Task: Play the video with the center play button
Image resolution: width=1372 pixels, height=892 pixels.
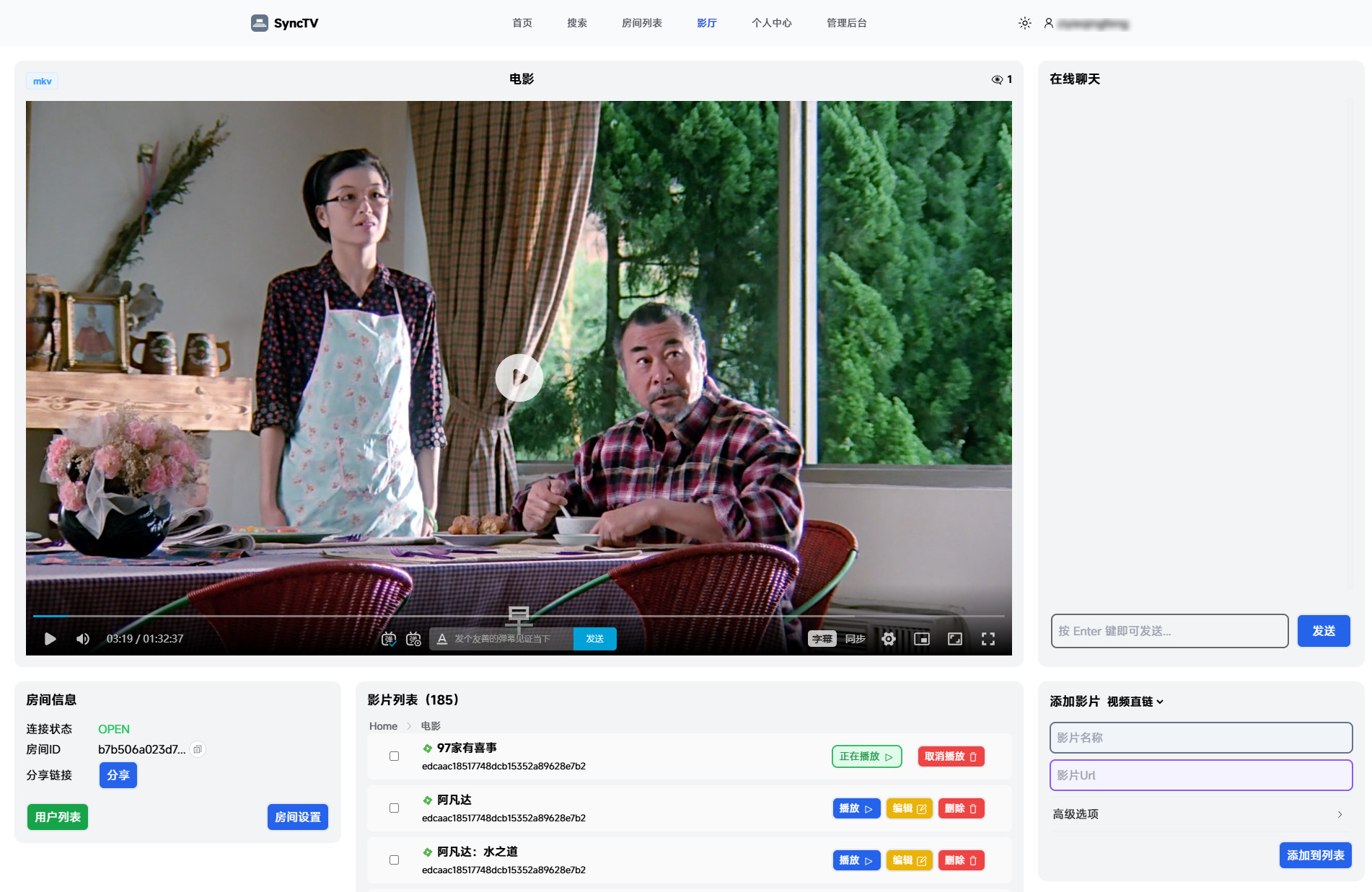Action: pyautogui.click(x=519, y=377)
